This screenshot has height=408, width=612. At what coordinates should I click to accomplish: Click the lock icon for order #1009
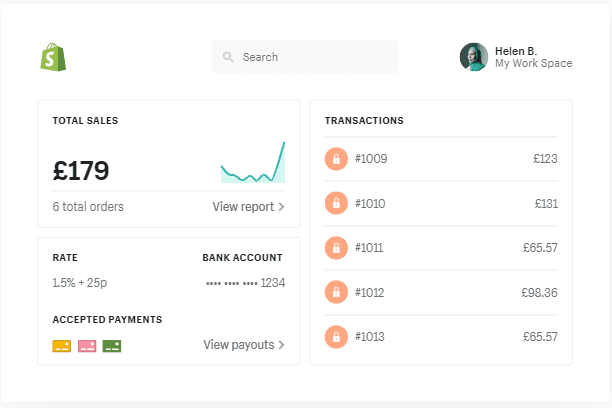tap(336, 159)
